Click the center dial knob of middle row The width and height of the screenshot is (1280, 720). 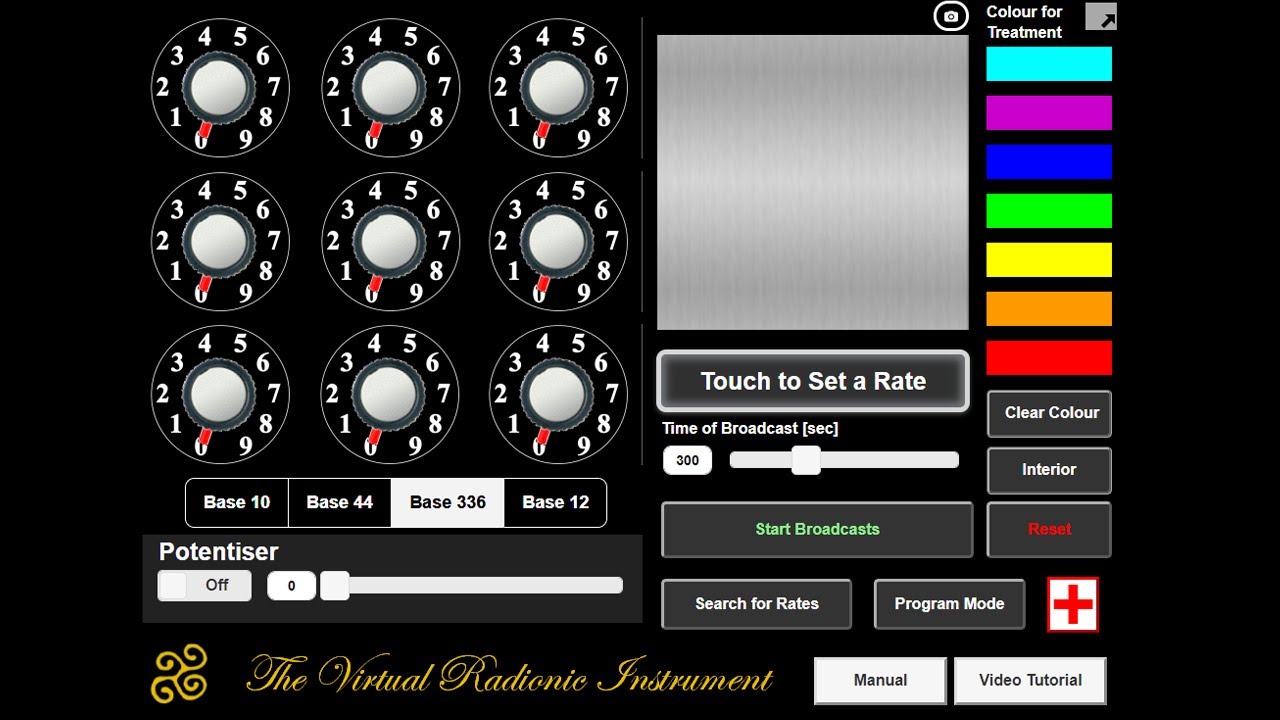coord(390,241)
